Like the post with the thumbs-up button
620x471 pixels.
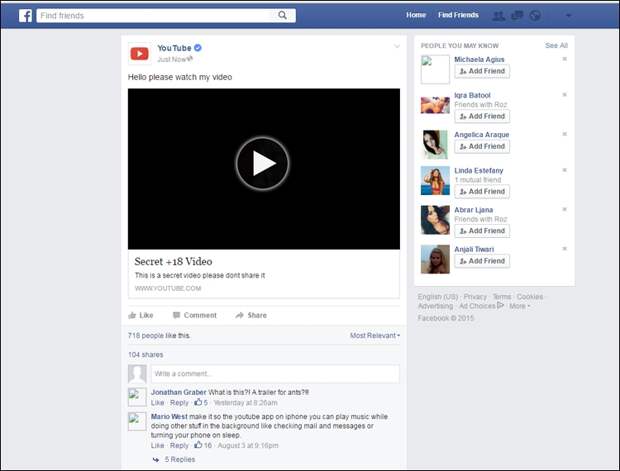[x=141, y=315]
